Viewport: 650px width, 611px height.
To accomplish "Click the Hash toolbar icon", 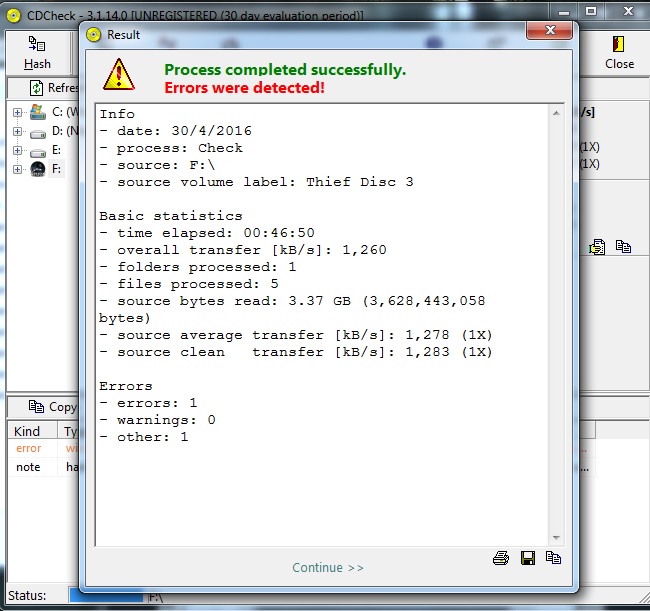I will point(37,45).
